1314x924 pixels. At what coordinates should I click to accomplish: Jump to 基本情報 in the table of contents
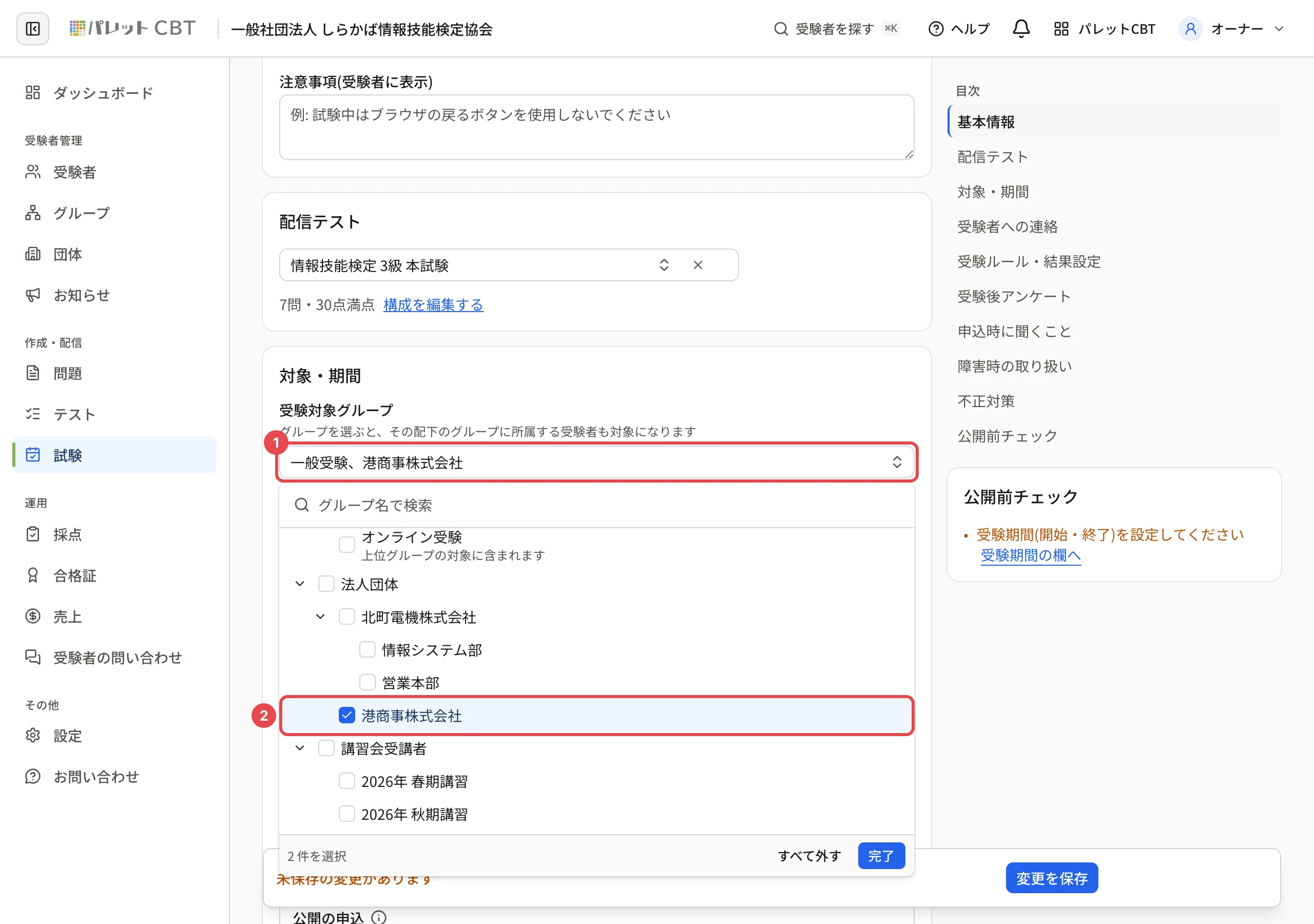coord(1114,121)
